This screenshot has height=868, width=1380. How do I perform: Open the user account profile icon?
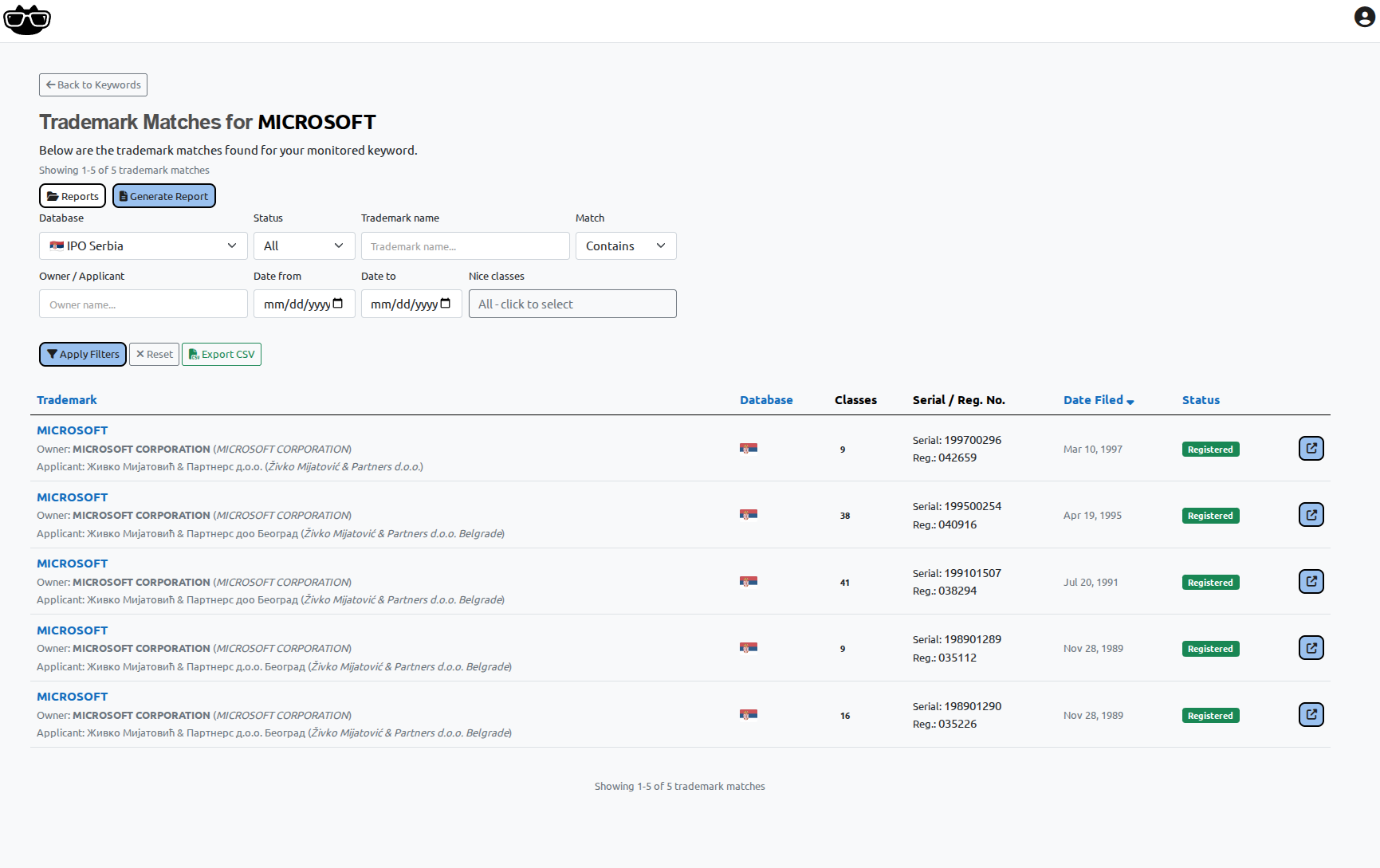pos(1364,17)
